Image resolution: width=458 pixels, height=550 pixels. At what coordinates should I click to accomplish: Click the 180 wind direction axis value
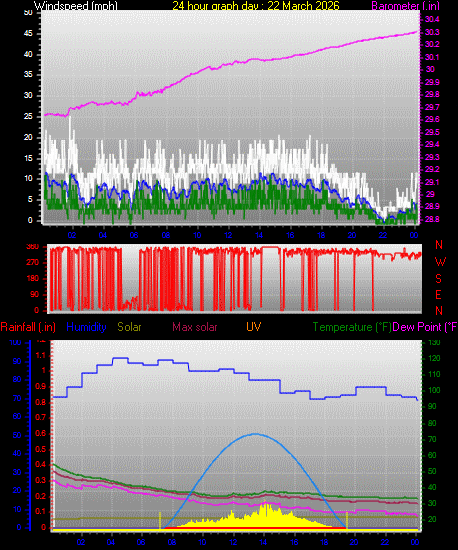[32, 279]
